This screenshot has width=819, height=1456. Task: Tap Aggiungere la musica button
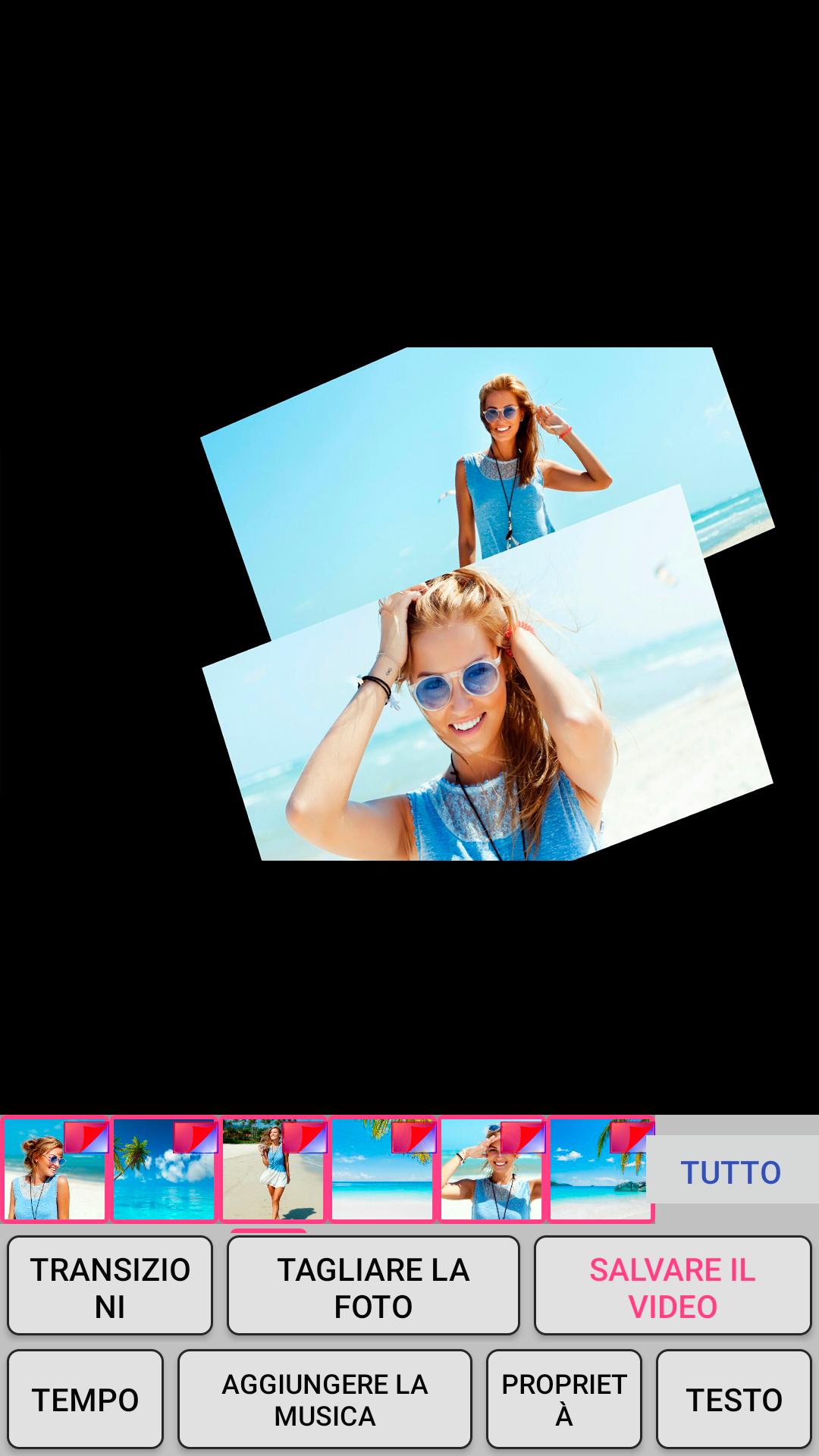(x=325, y=1399)
